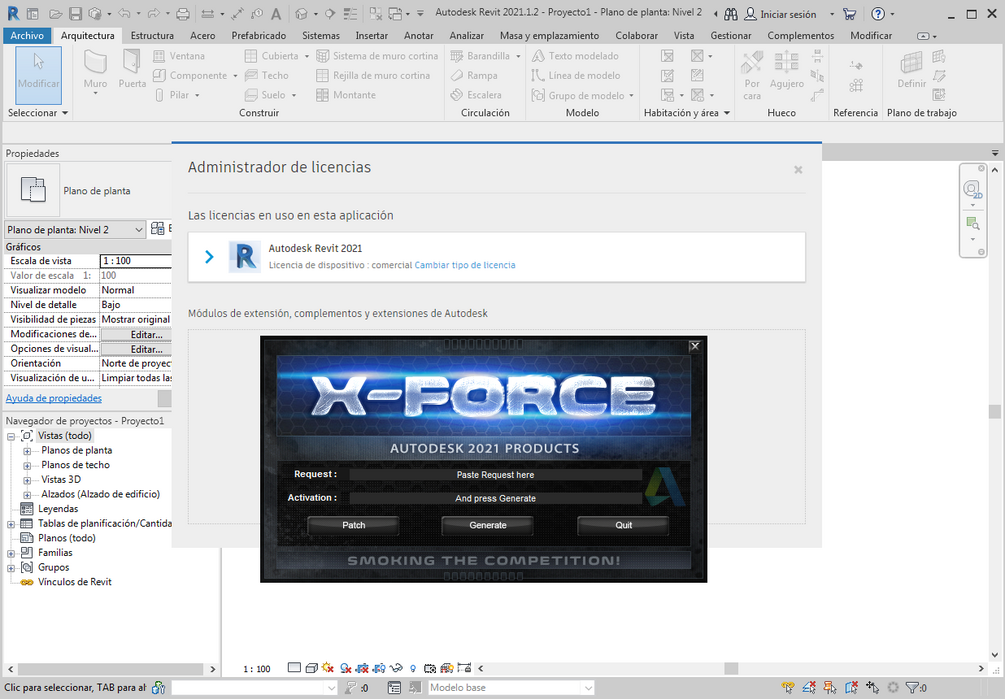Click the Escalera stair tool
Viewport: 1005px width, 699px height.
pos(476,95)
